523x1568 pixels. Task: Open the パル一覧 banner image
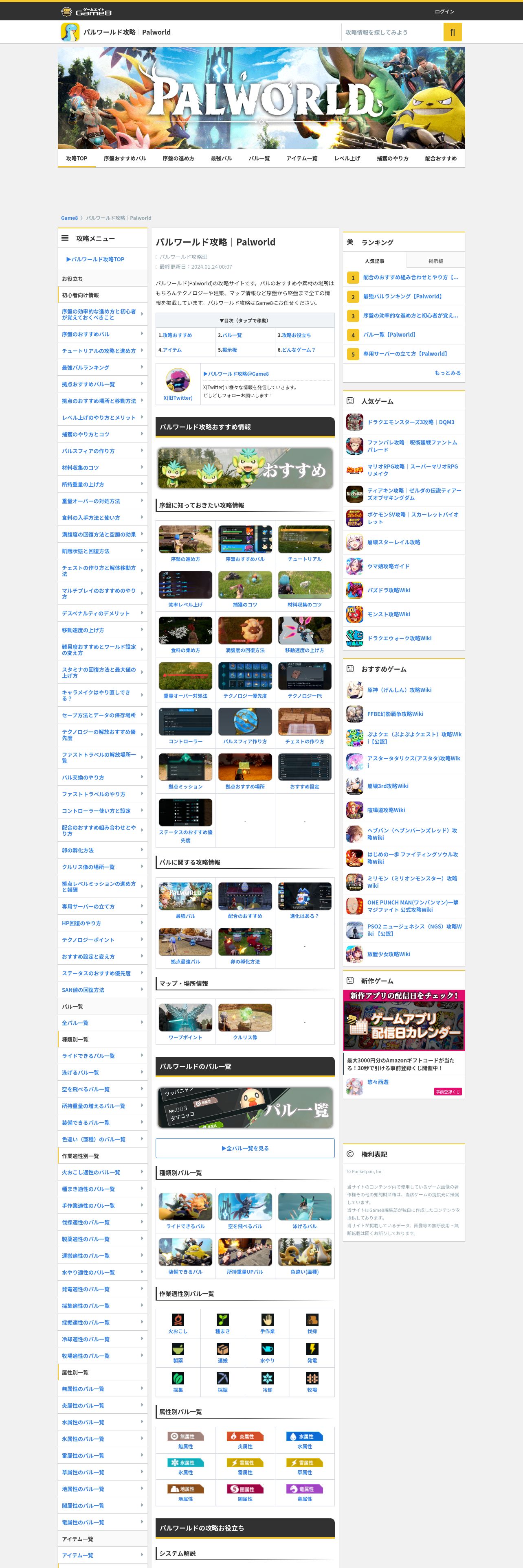245,1108
